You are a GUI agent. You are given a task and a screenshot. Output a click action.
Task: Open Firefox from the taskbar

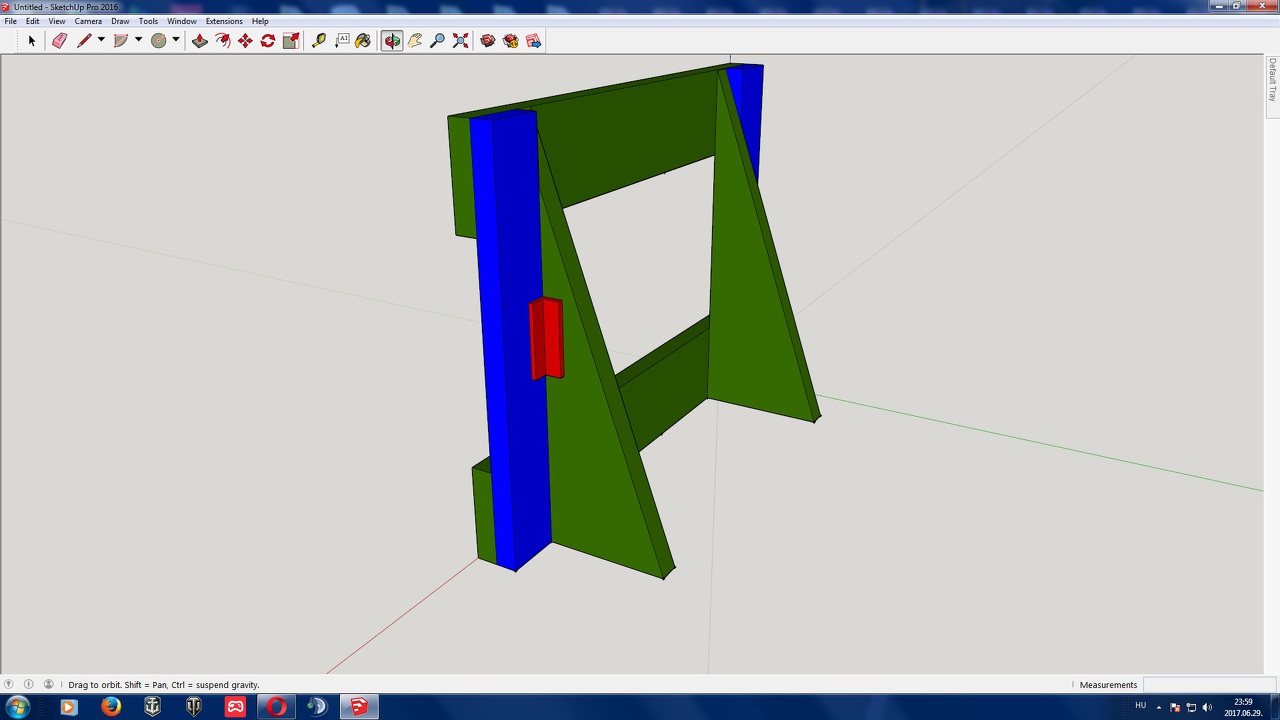110,707
